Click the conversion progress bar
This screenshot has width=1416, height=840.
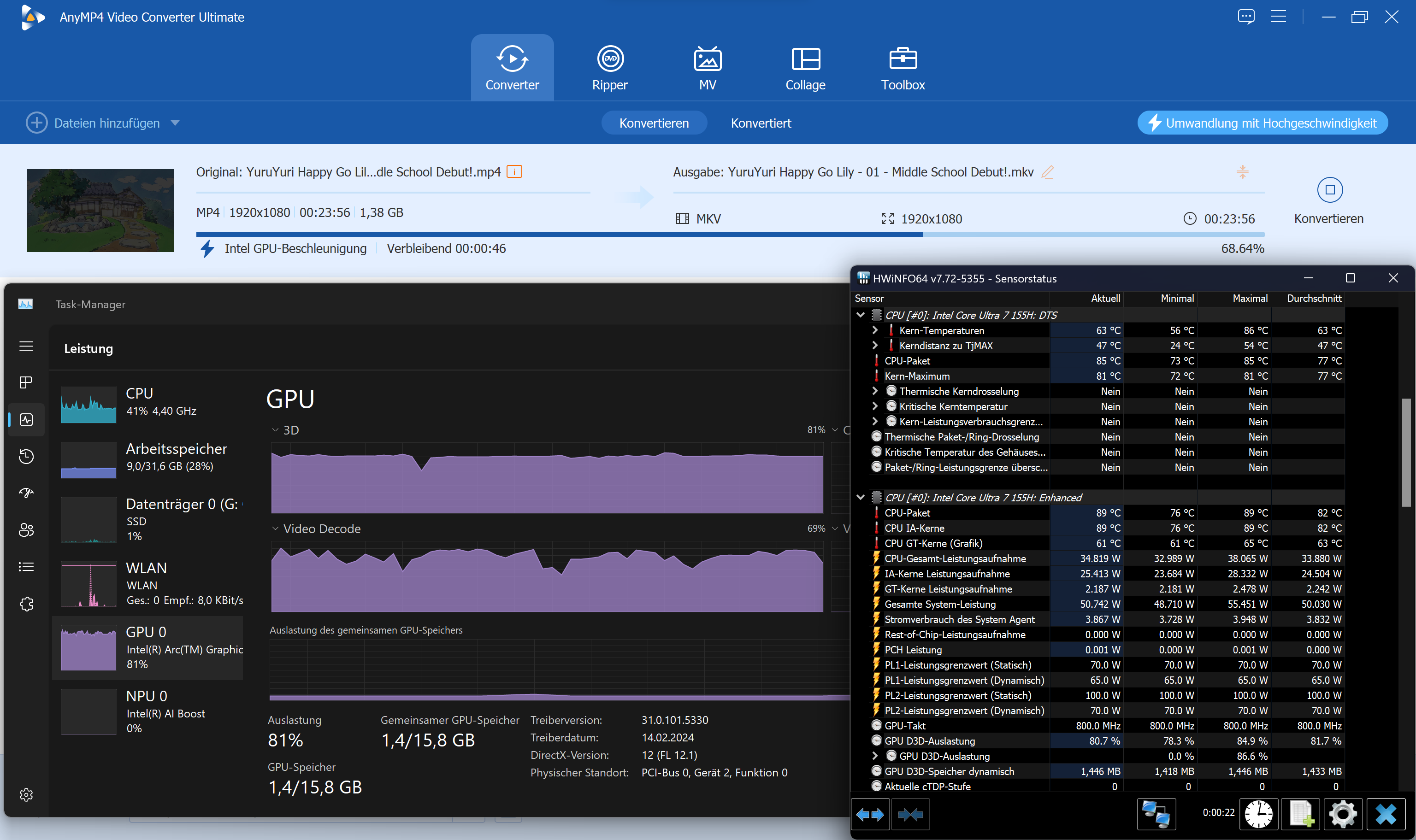pos(731,235)
